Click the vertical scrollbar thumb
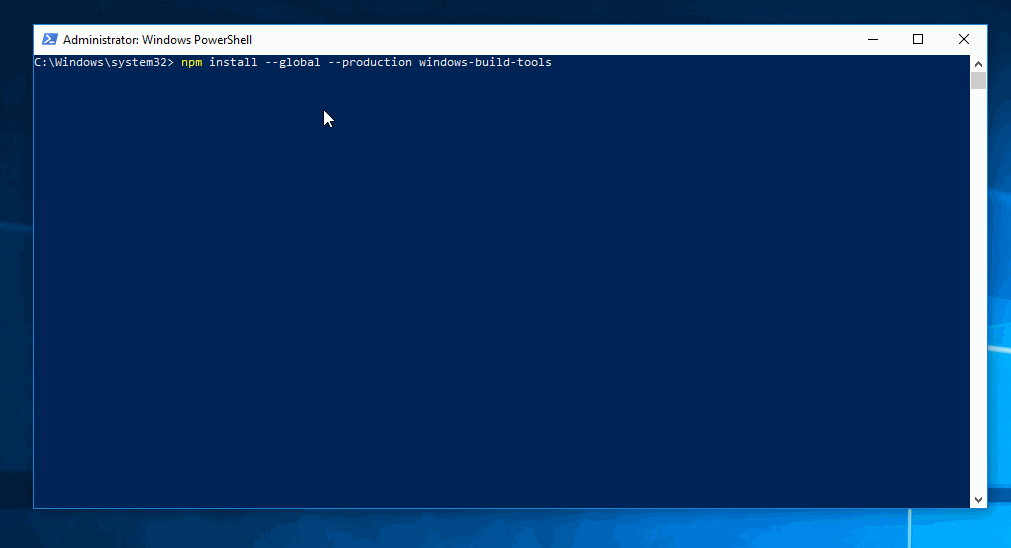Viewport: 1011px width, 548px height. (x=978, y=81)
